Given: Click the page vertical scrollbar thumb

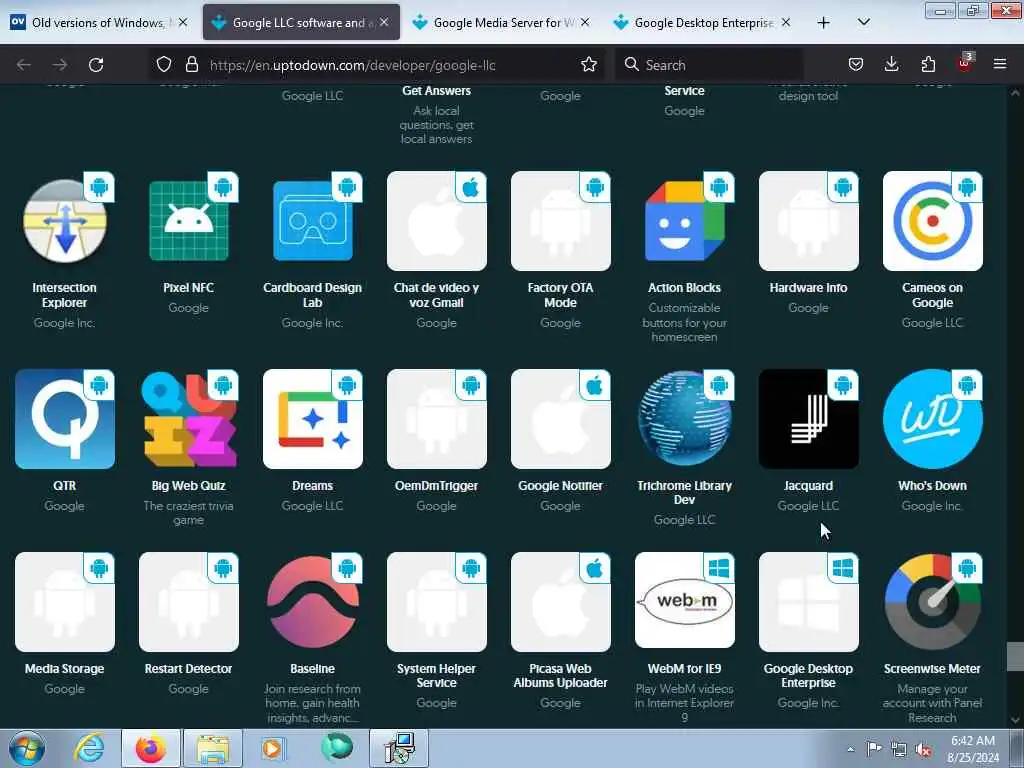Looking at the screenshot, I should pos(1015,656).
